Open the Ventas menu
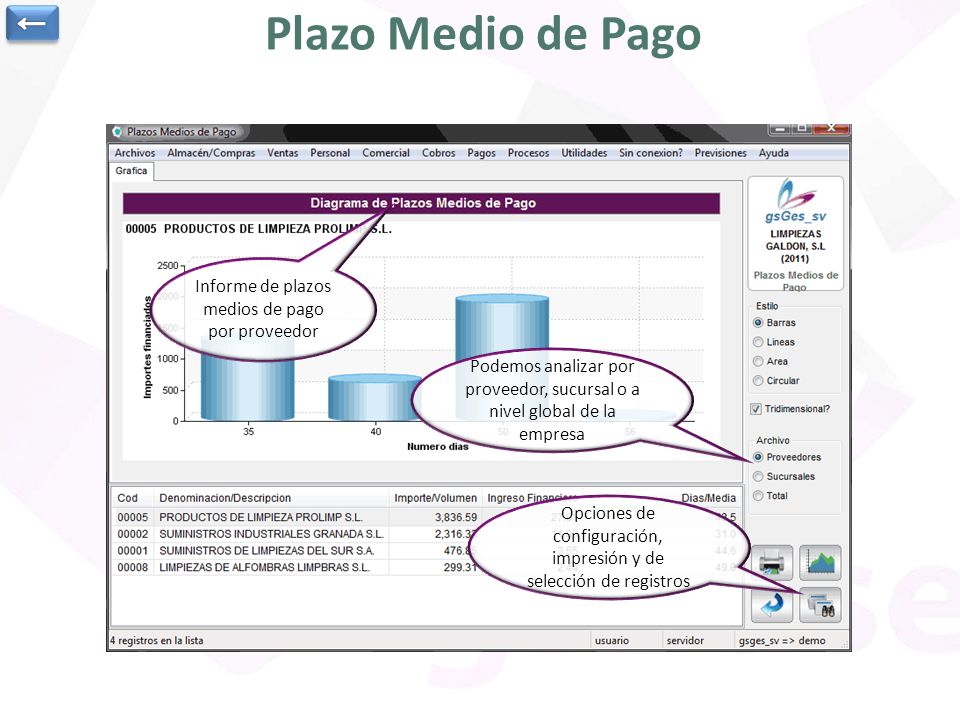This screenshot has width=960, height=720. pyautogui.click(x=282, y=153)
